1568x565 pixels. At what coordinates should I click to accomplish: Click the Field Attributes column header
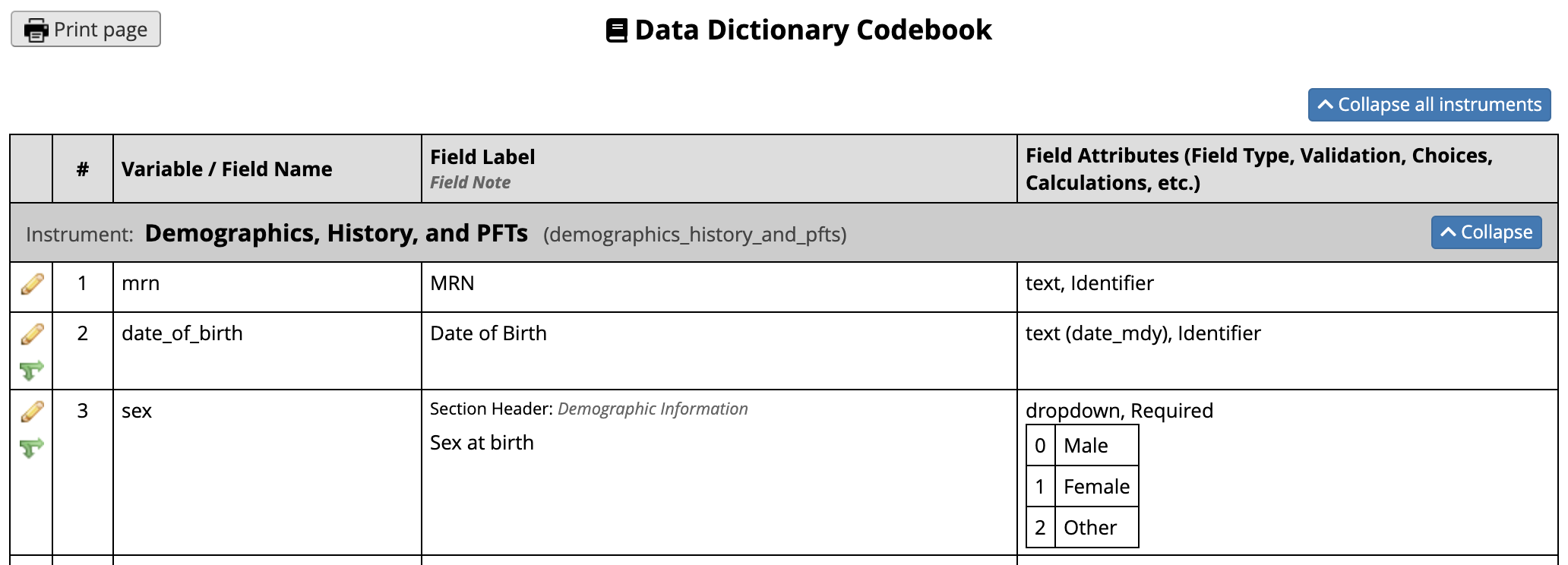[1259, 169]
